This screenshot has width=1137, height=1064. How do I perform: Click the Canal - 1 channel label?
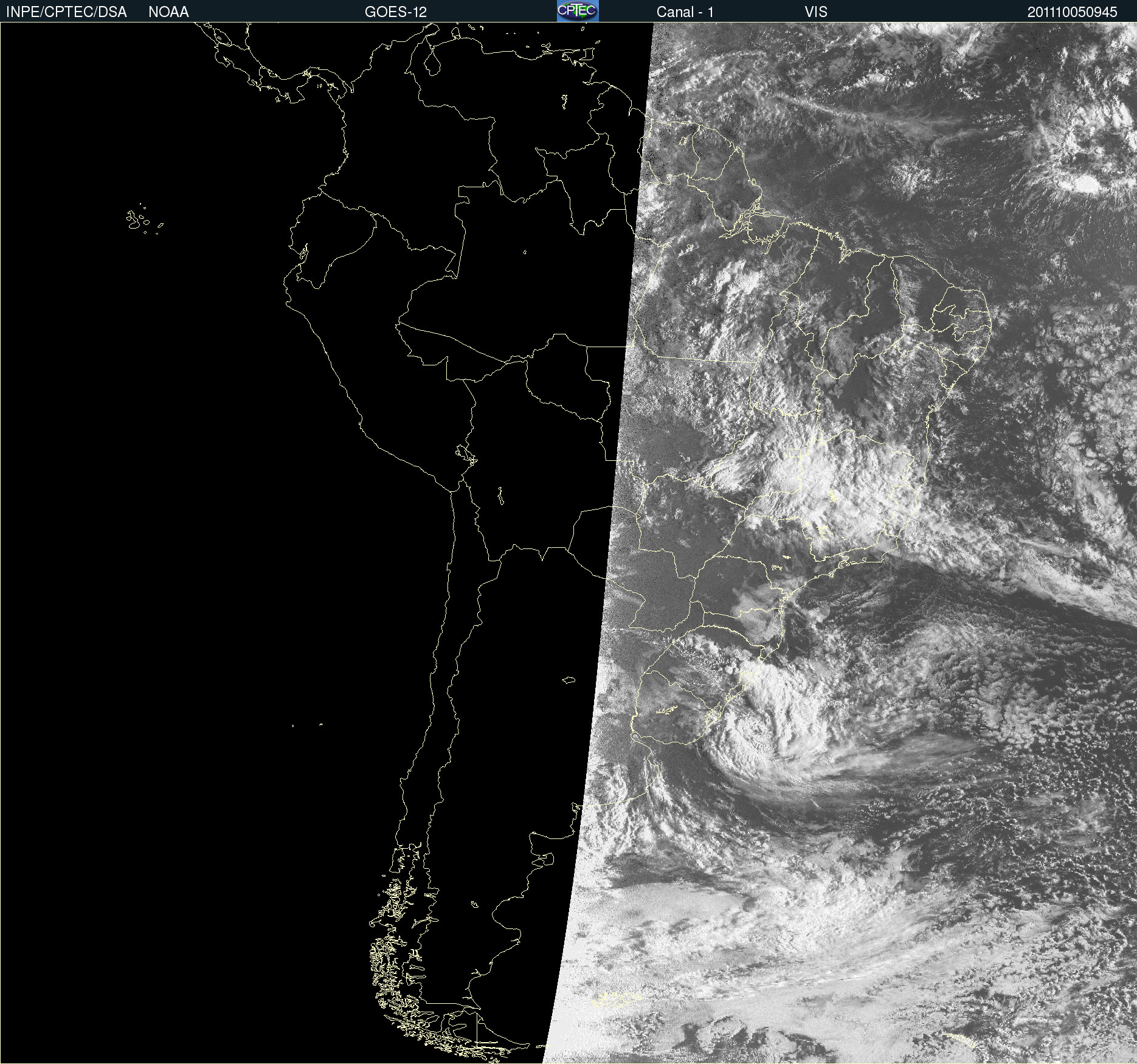pyautogui.click(x=685, y=12)
